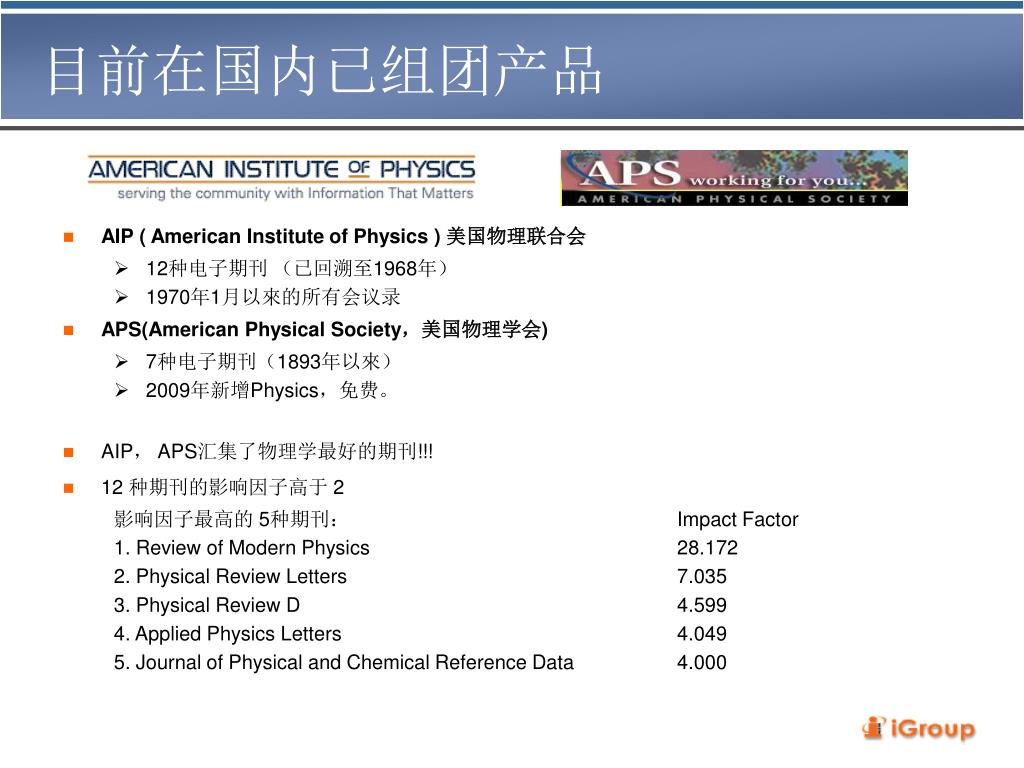Select the subheading 影响因子最高的 5种期刊
The width and height of the screenshot is (1024, 768).
click(227, 519)
